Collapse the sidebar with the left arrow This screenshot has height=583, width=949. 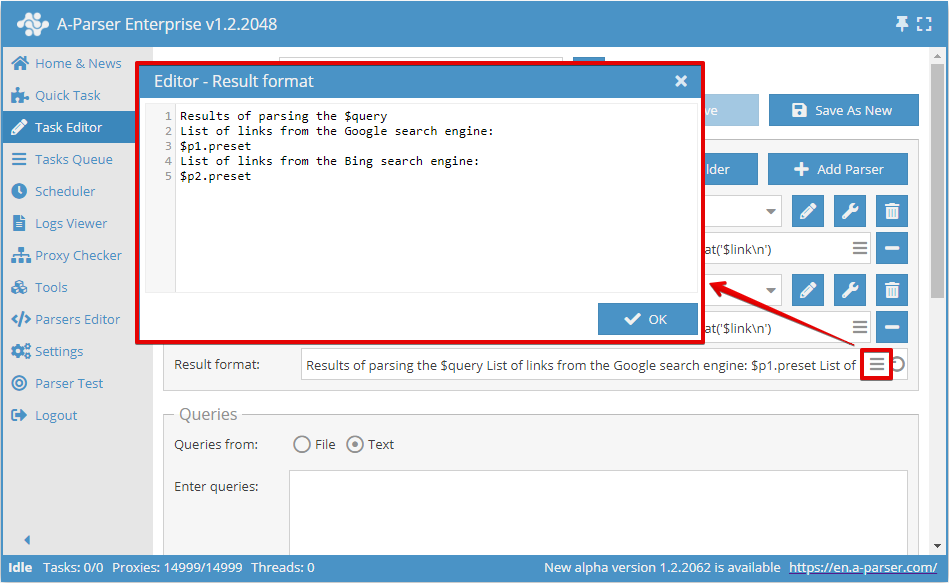coord(27,540)
